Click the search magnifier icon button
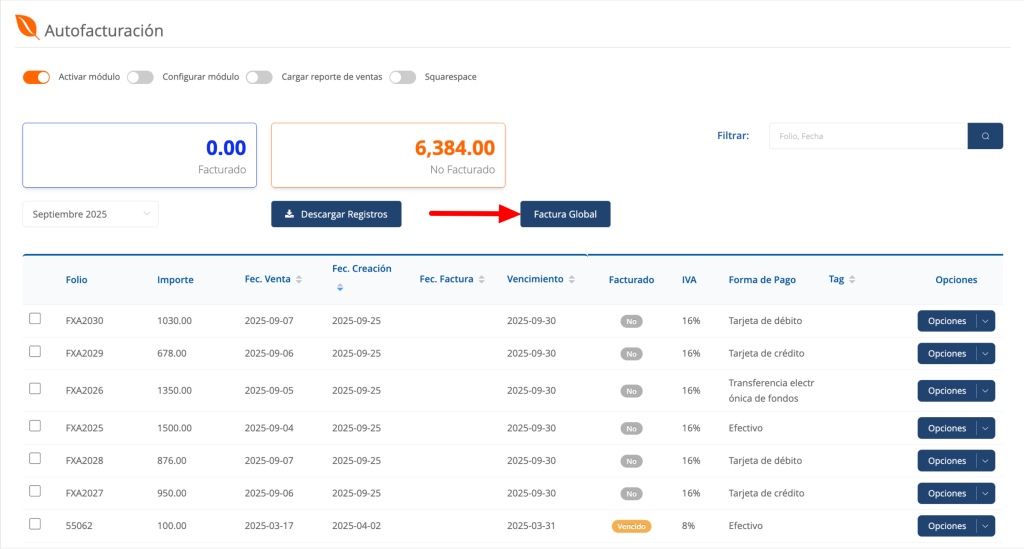The image size is (1024, 549). (x=985, y=136)
